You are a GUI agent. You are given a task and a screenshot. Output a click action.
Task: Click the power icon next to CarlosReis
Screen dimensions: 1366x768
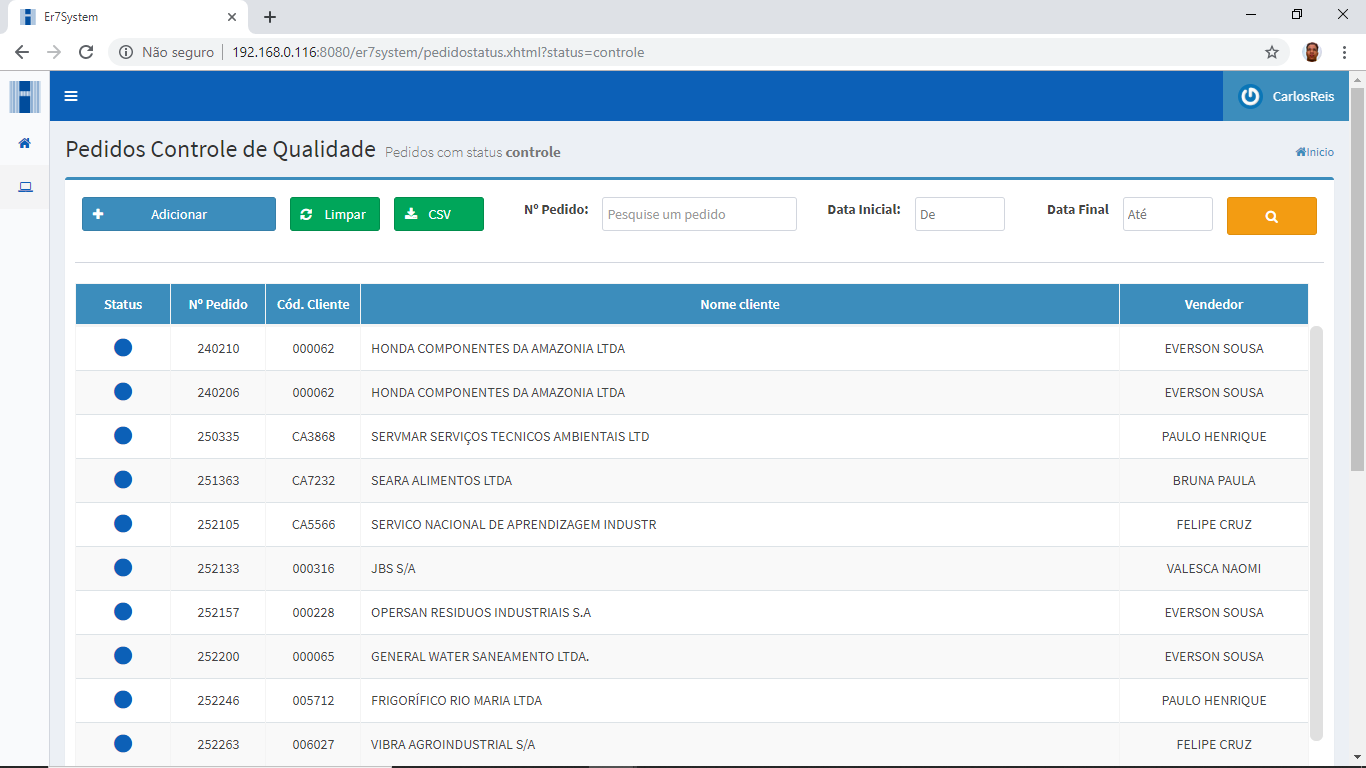pyautogui.click(x=1250, y=96)
